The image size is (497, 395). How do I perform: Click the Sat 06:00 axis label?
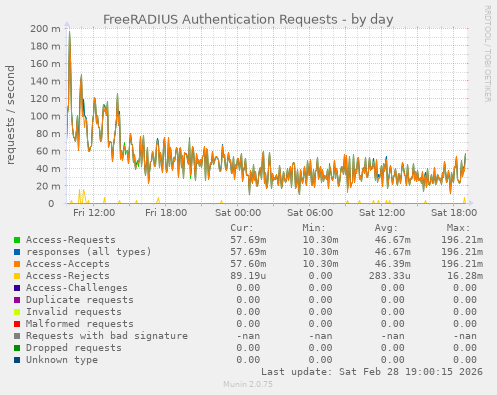click(310, 213)
